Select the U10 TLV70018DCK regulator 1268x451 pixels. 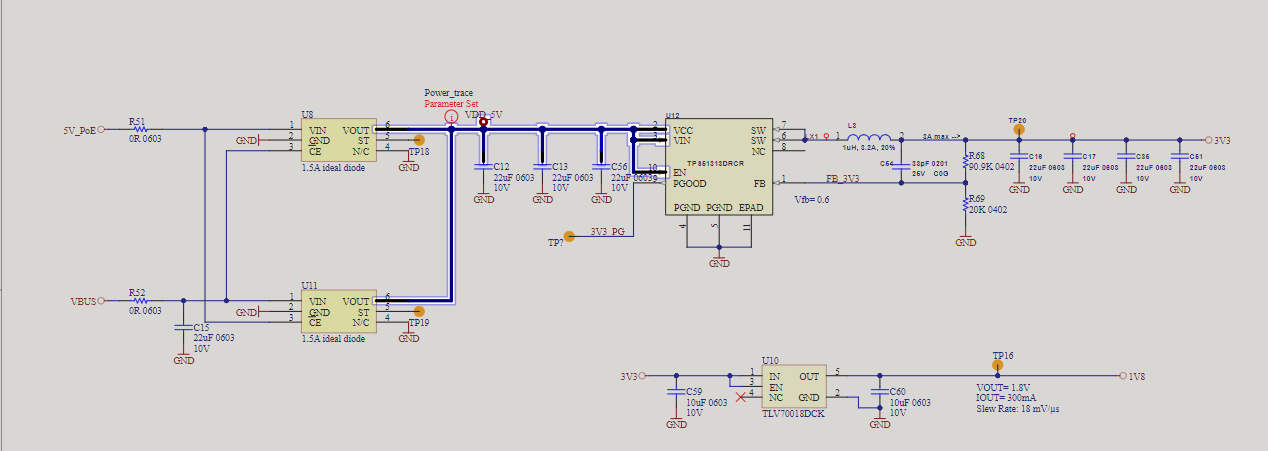tap(794, 385)
